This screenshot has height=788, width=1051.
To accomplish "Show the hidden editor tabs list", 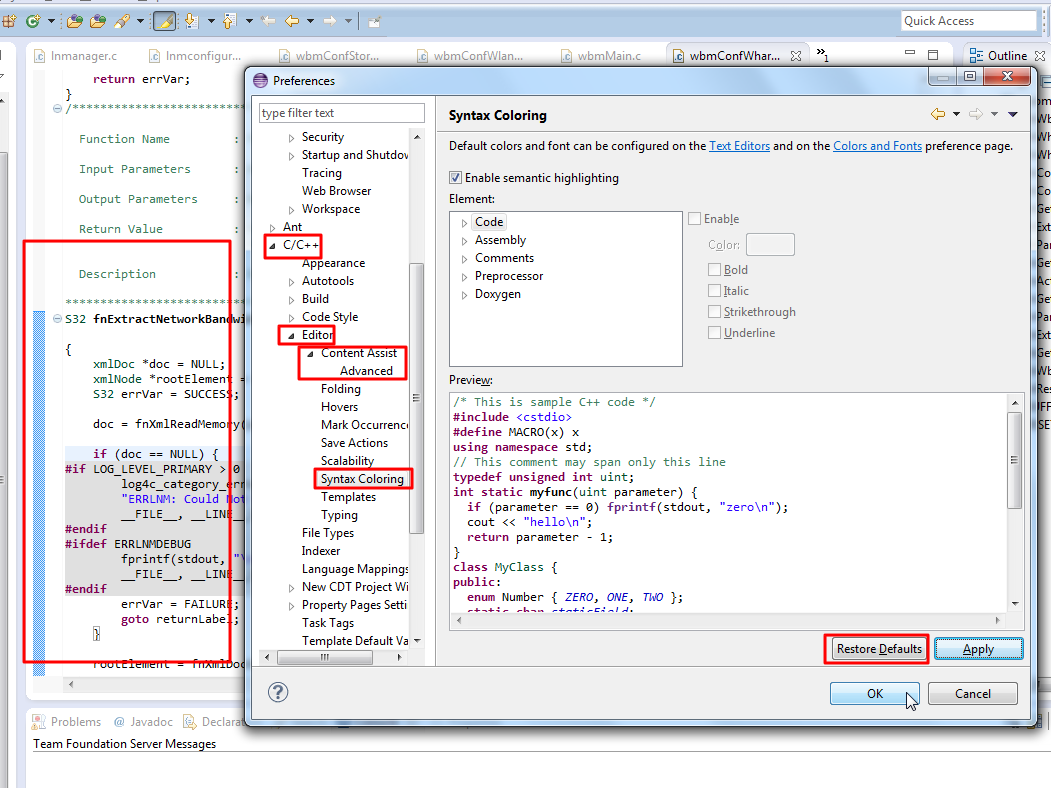I will click(822, 55).
